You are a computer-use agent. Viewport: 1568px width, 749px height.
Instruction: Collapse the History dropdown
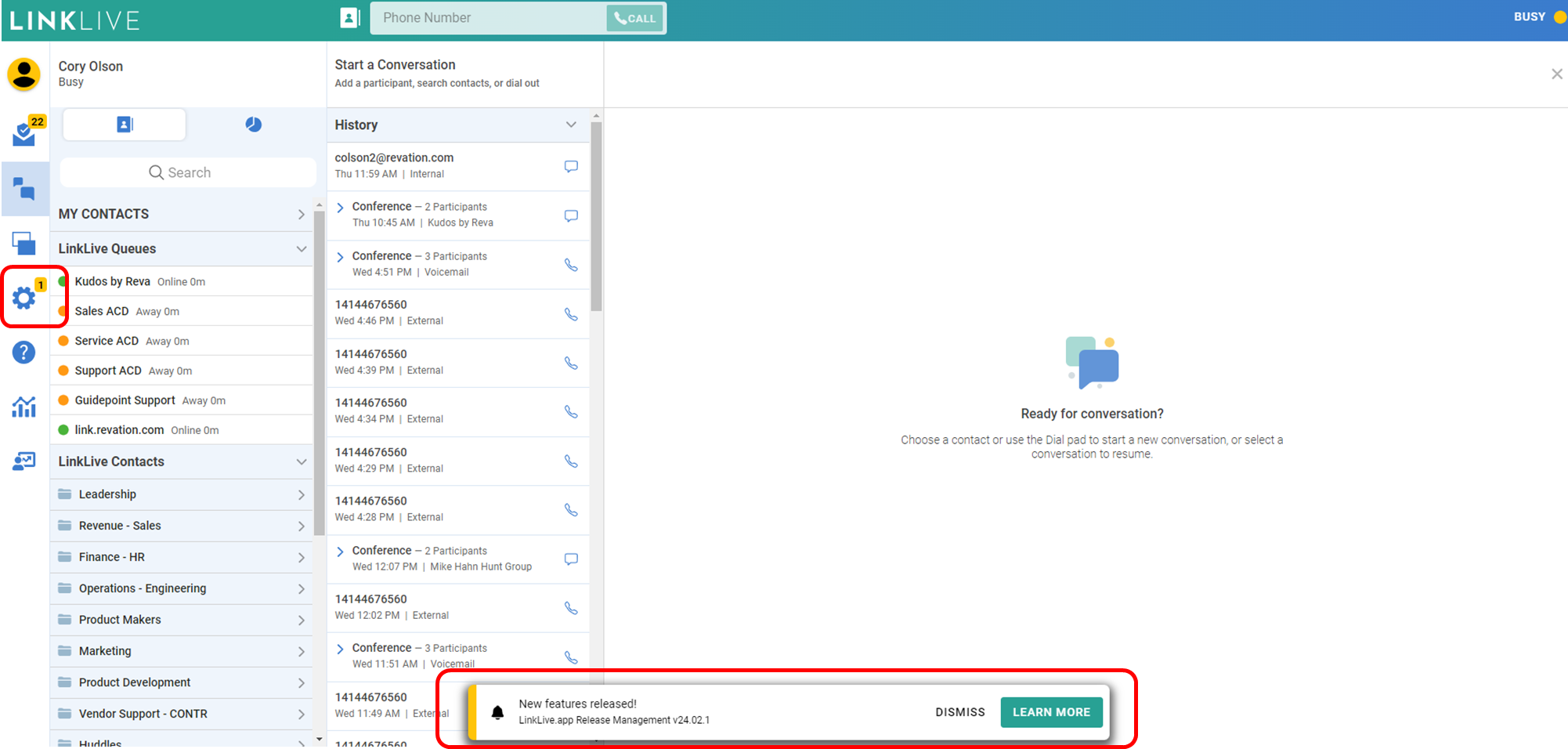click(x=571, y=125)
